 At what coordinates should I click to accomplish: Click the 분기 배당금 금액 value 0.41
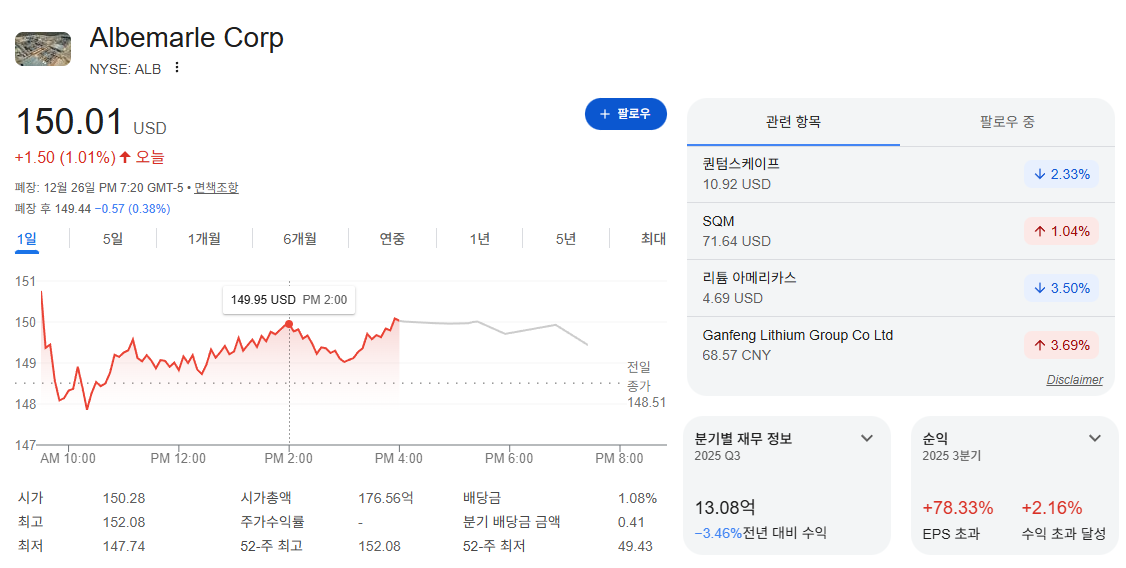click(x=631, y=522)
